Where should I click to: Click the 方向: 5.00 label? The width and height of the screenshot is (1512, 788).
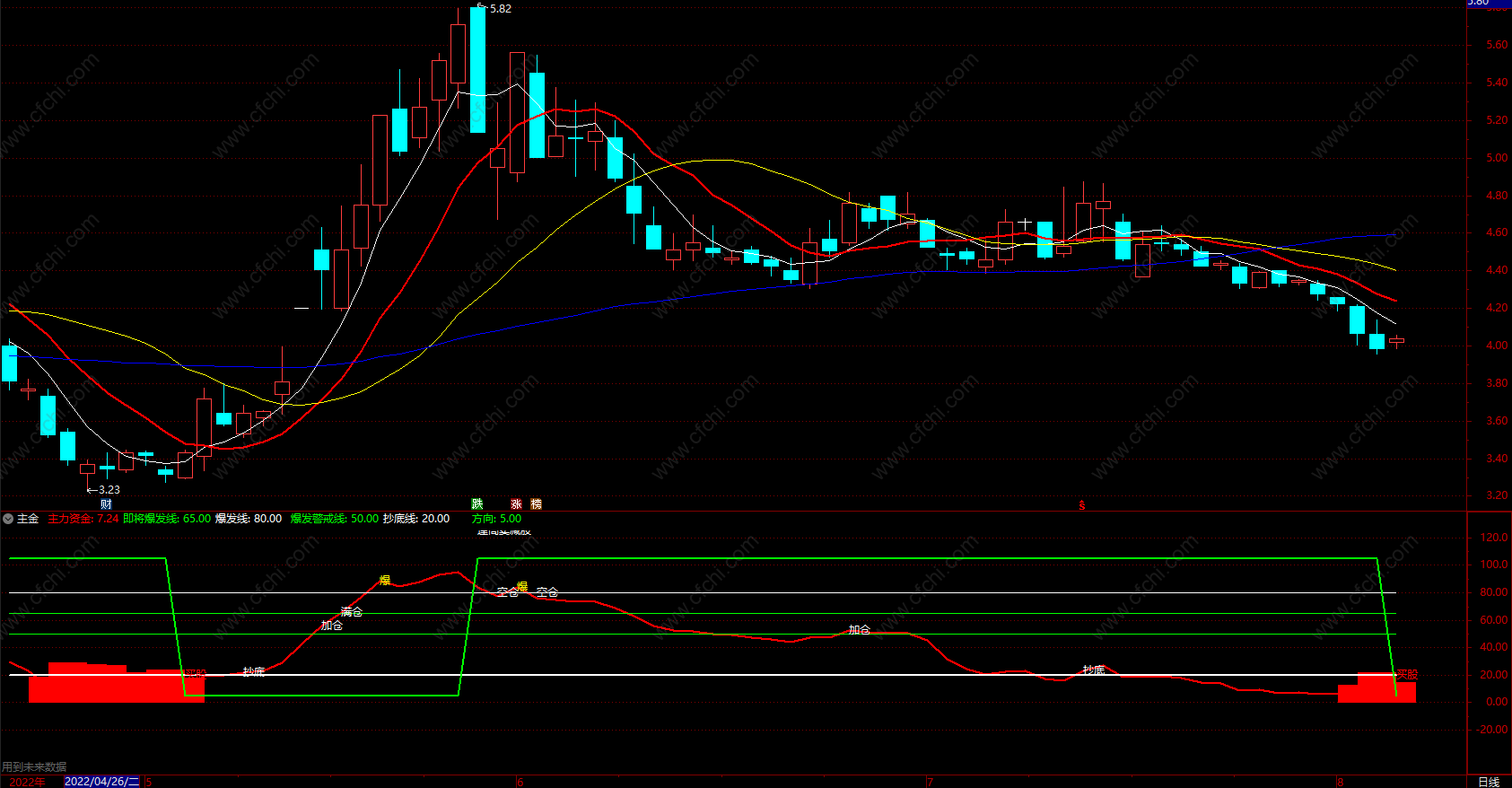(496, 519)
